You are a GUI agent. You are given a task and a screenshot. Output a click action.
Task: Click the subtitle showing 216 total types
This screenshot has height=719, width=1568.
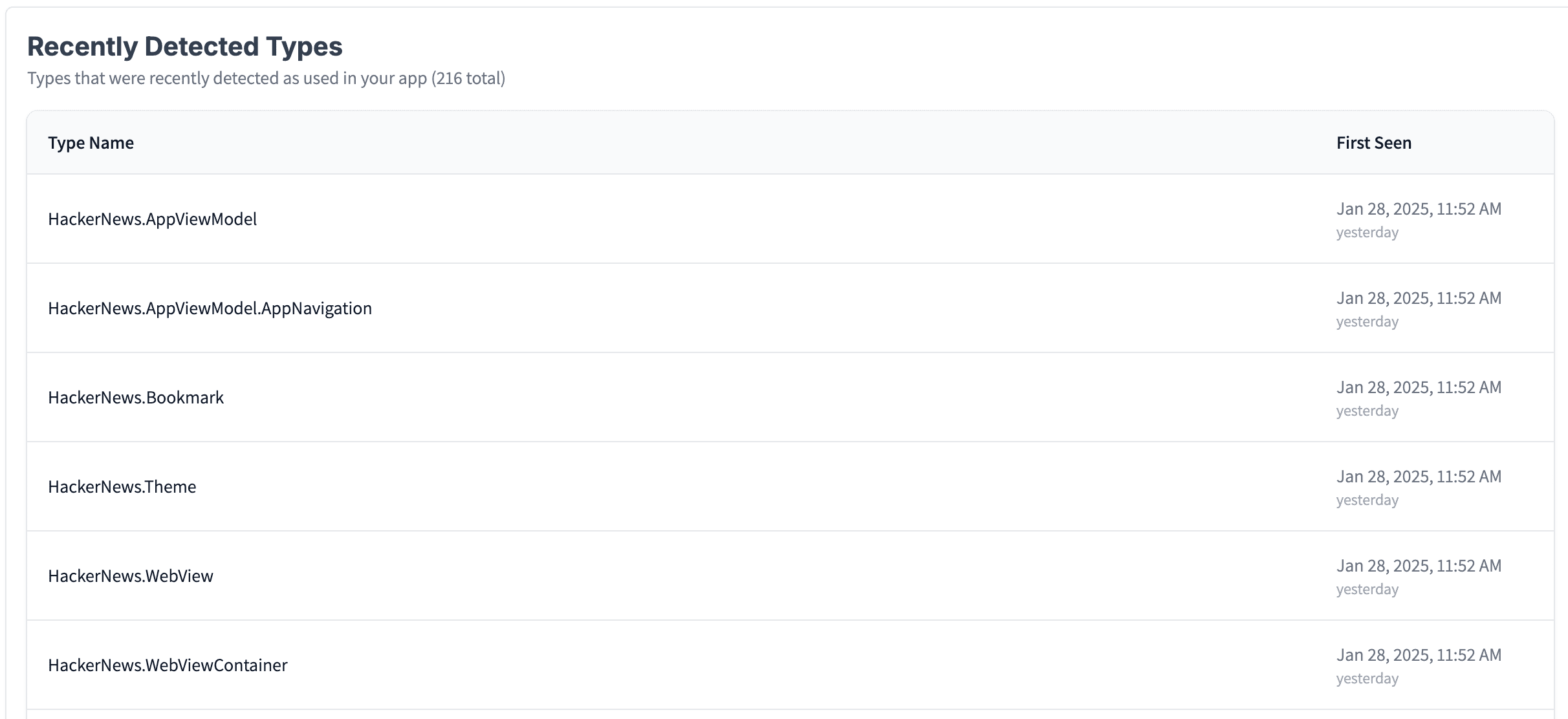click(266, 78)
